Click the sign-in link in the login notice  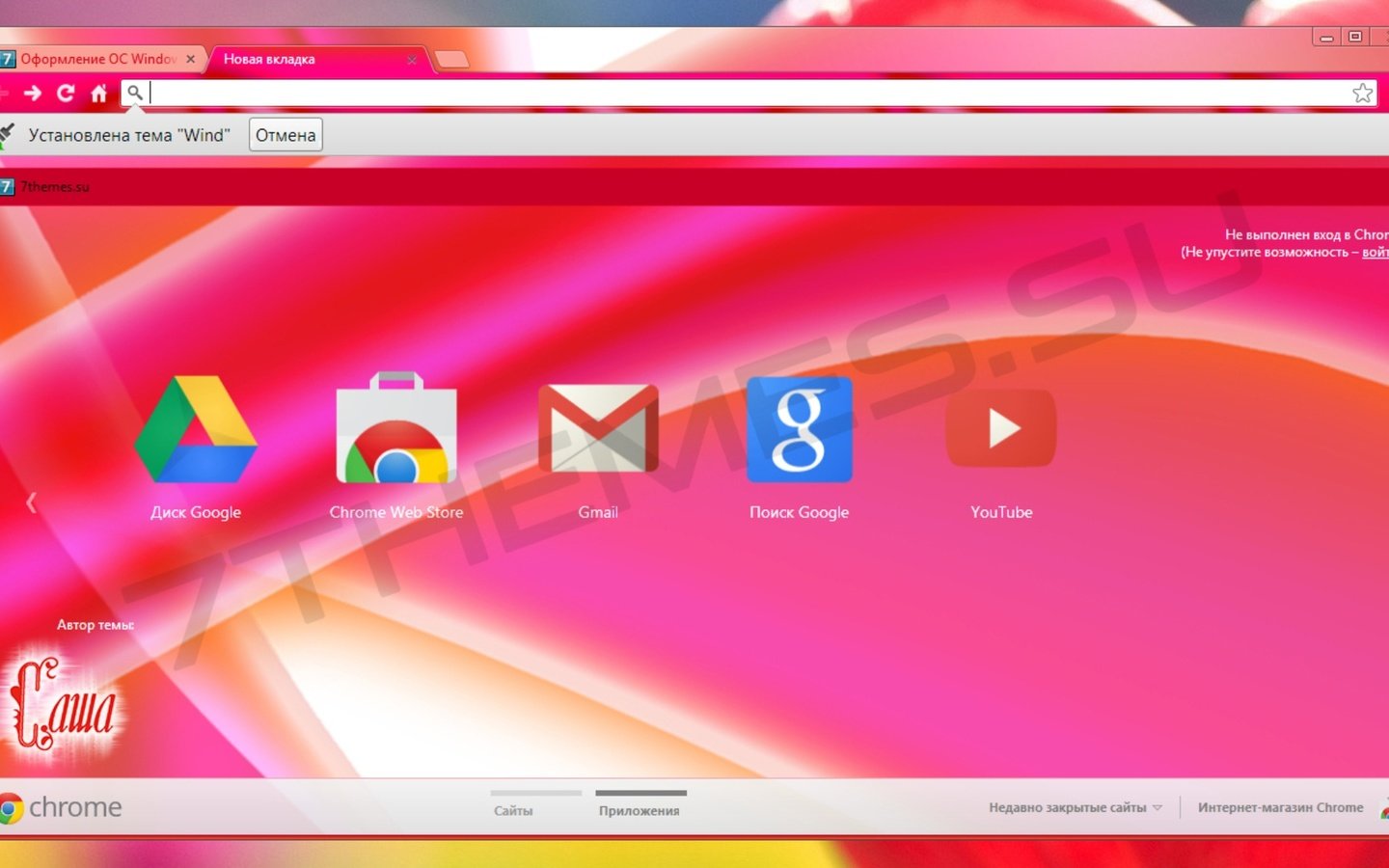[x=1375, y=252]
